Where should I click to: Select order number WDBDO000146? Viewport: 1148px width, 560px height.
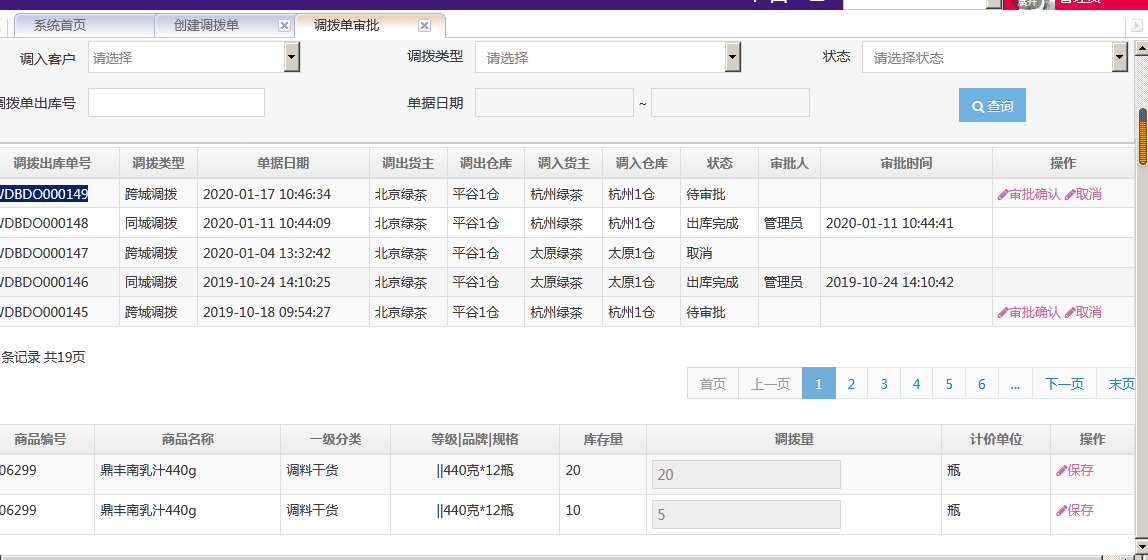(x=44, y=283)
